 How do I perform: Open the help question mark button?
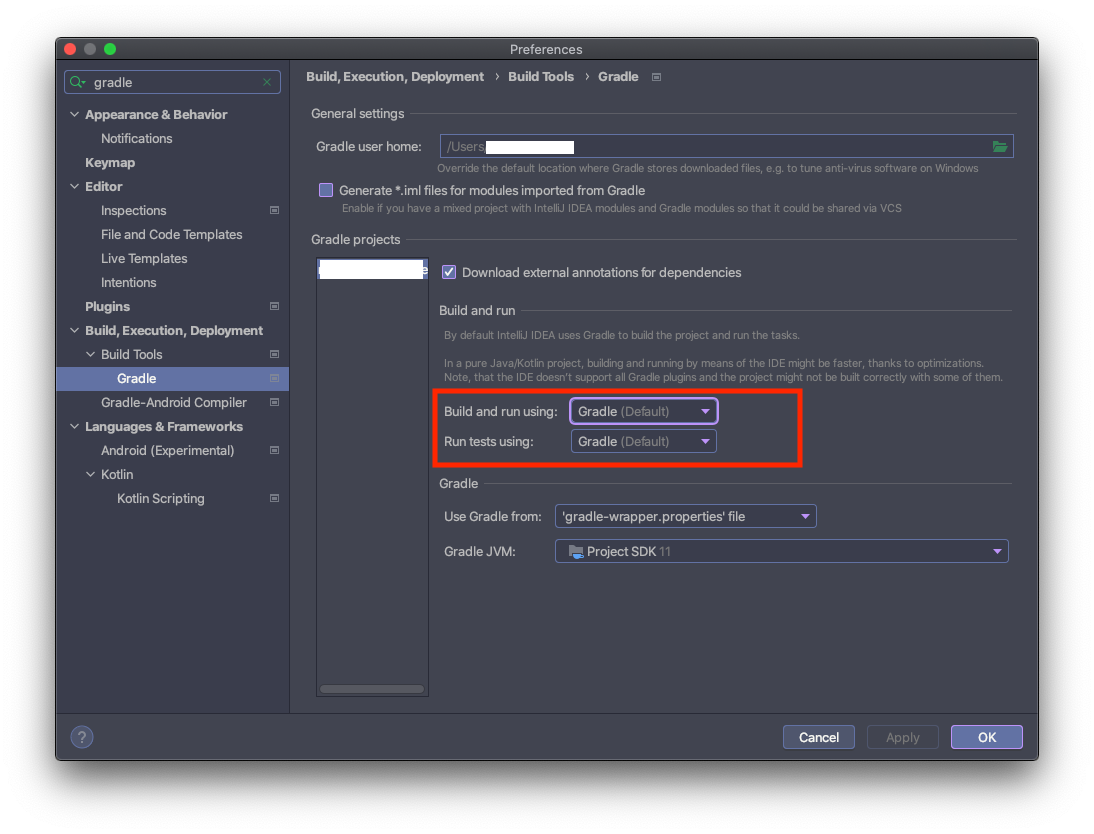tap(82, 737)
